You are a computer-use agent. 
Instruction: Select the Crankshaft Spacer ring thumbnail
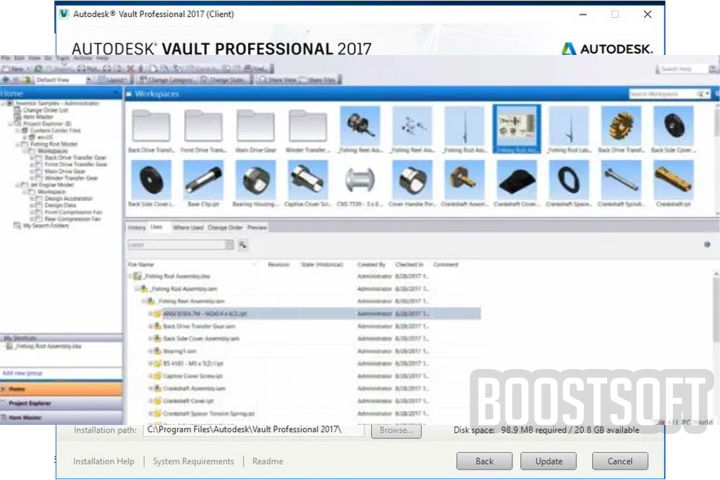coord(569,180)
